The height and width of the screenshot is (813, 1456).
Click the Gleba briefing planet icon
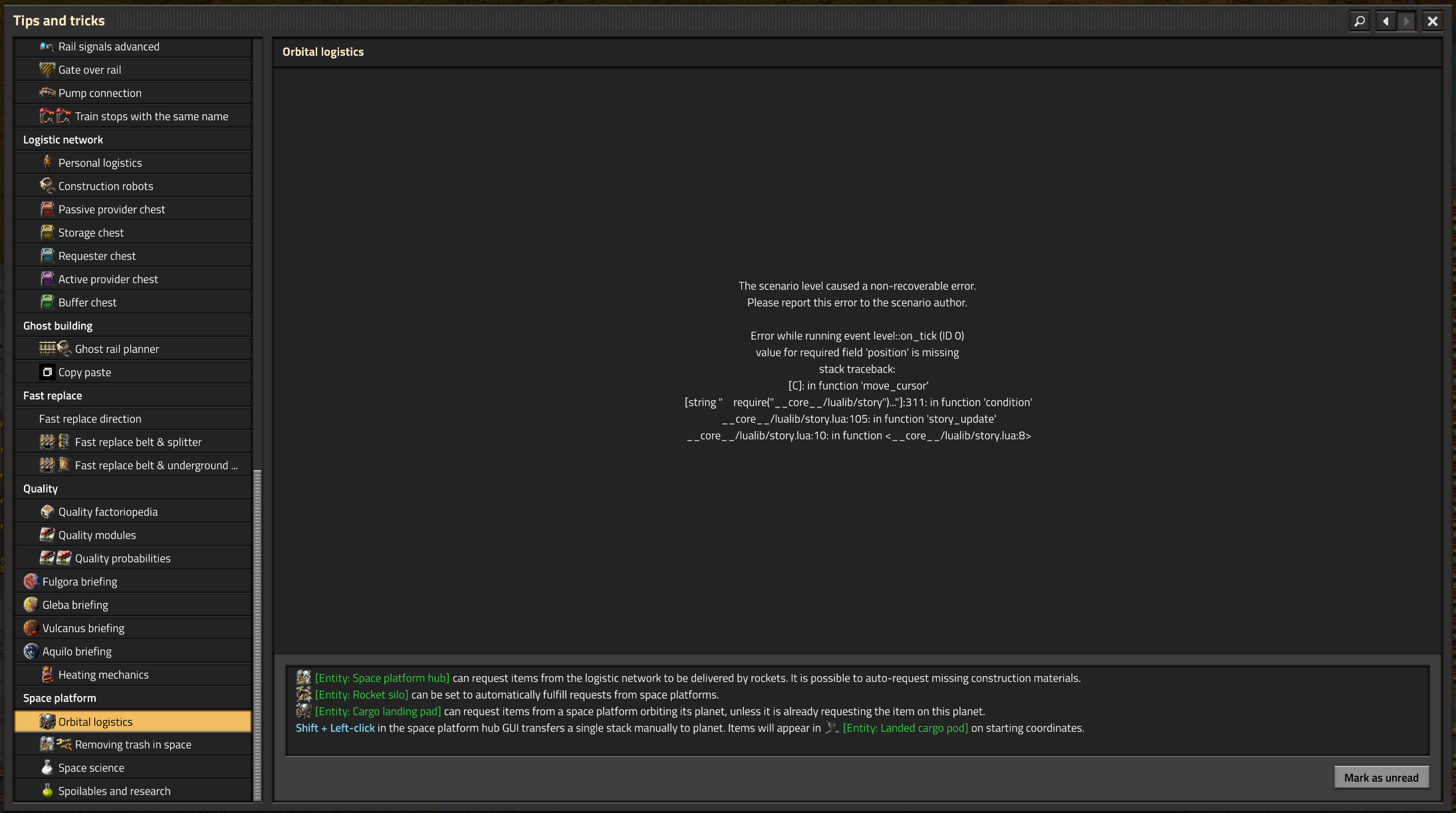[31, 605]
